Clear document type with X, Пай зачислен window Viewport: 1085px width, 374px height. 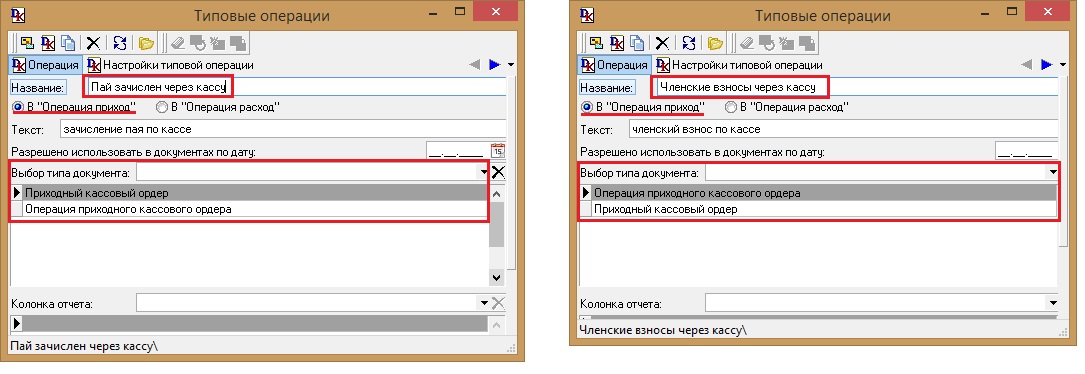(x=498, y=172)
